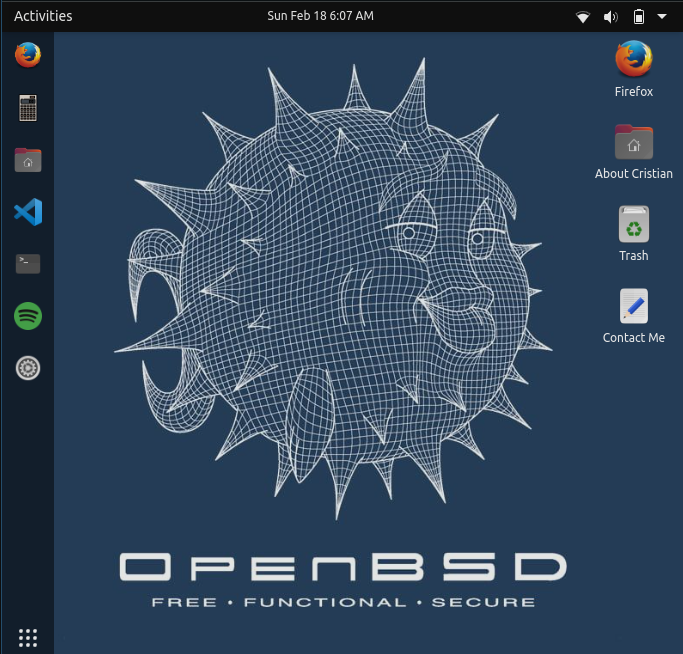Expand the system menu arrow
Screen dimensions: 683x654
pyautogui.click(x=662, y=17)
